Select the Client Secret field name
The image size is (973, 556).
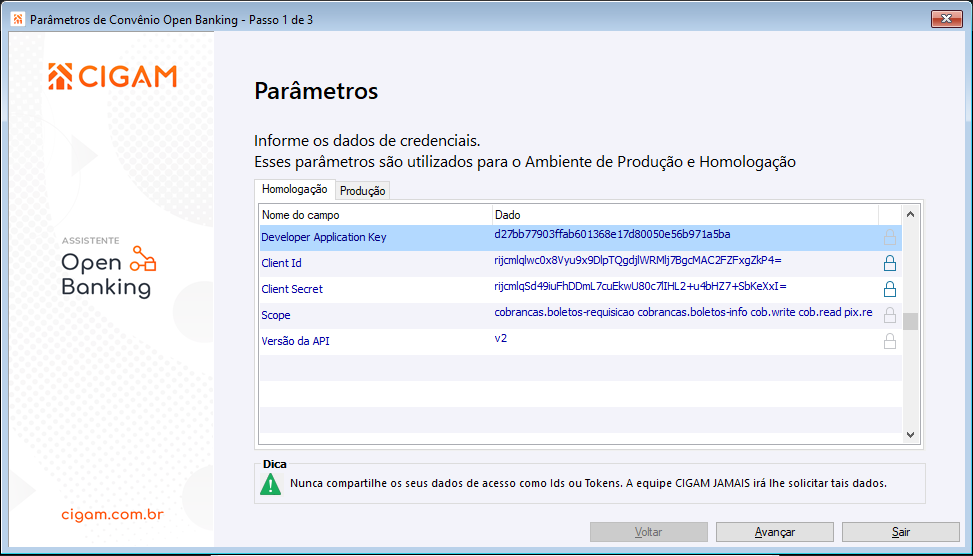292,289
